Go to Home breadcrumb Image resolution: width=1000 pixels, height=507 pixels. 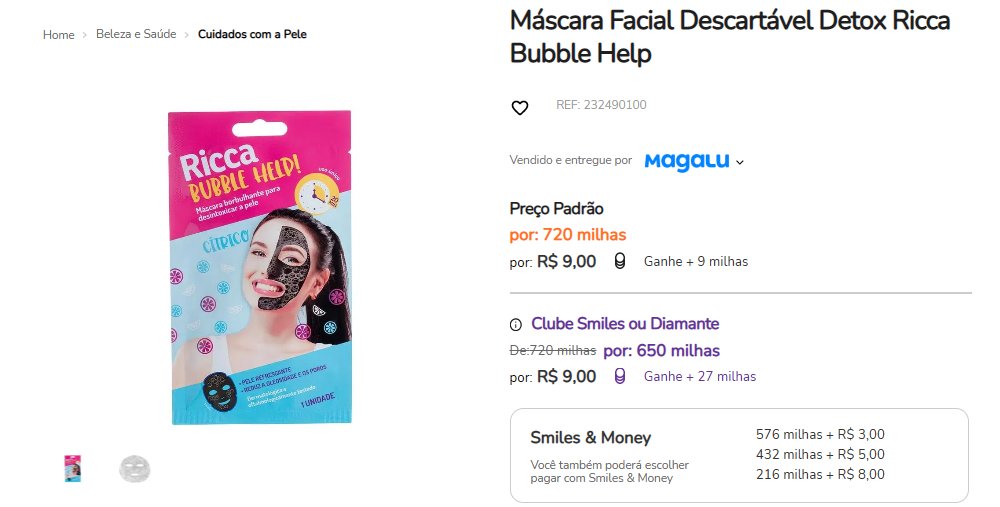point(59,35)
